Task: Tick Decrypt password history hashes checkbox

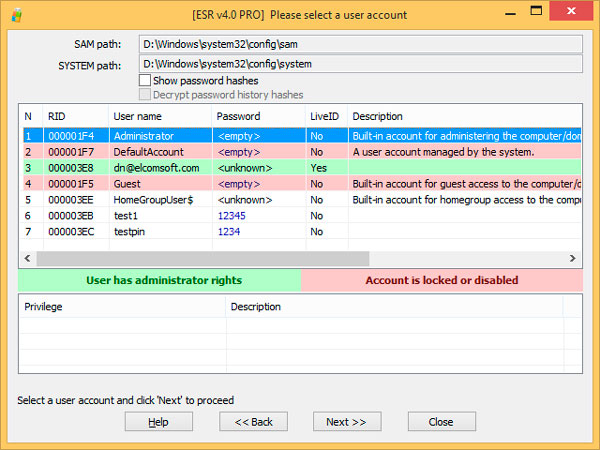Action: pyautogui.click(x=146, y=94)
